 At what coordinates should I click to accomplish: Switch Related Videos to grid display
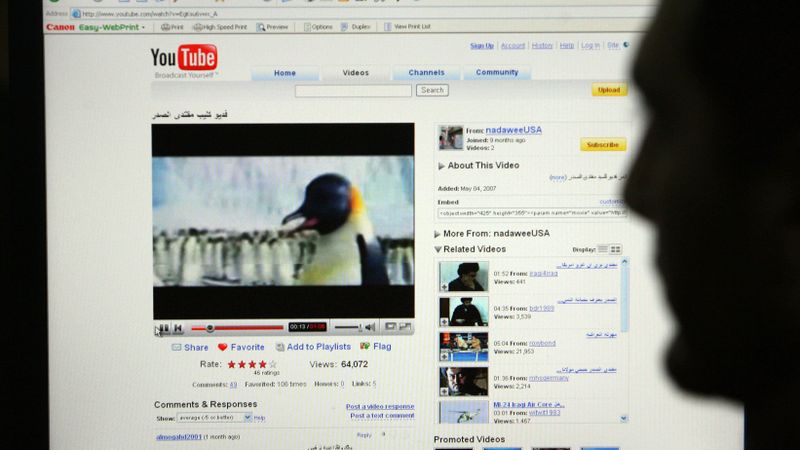[615, 249]
